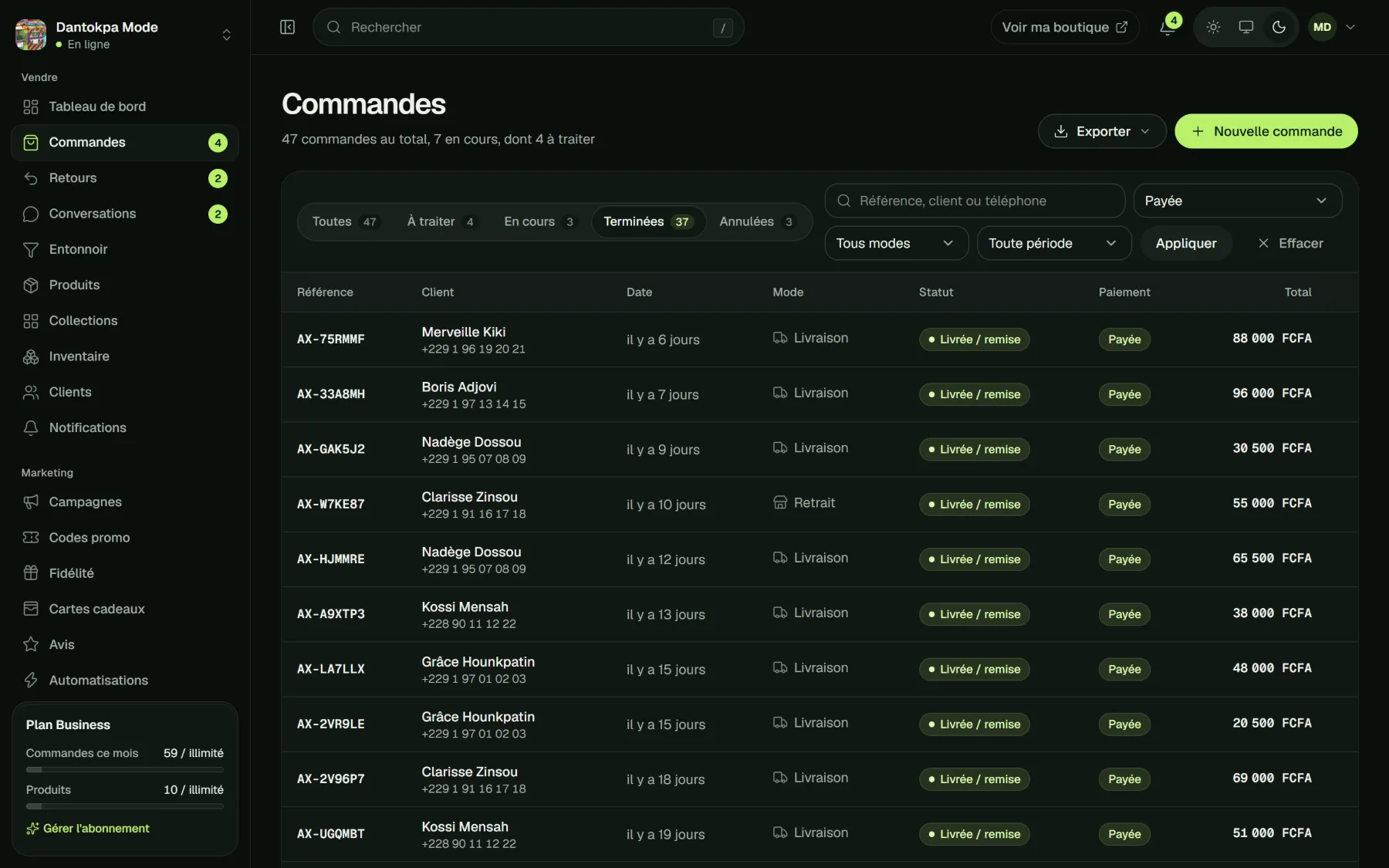Focus the Rechercher global search field
The width and height of the screenshot is (1389, 868).
coord(528,27)
